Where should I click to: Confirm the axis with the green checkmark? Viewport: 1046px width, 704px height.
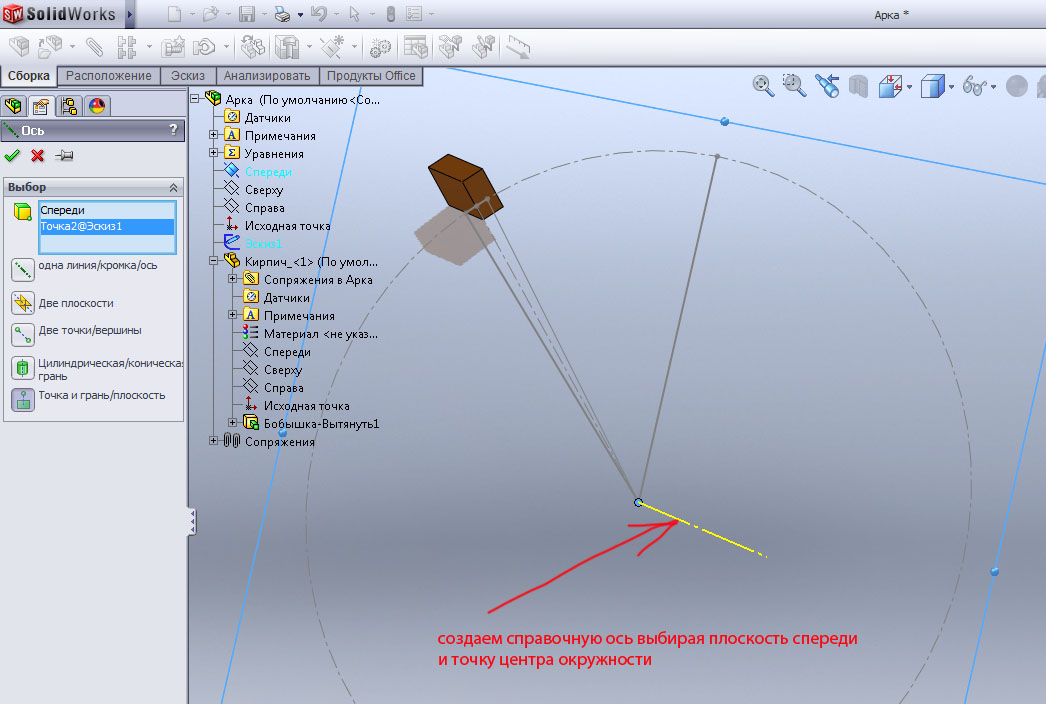[12, 155]
